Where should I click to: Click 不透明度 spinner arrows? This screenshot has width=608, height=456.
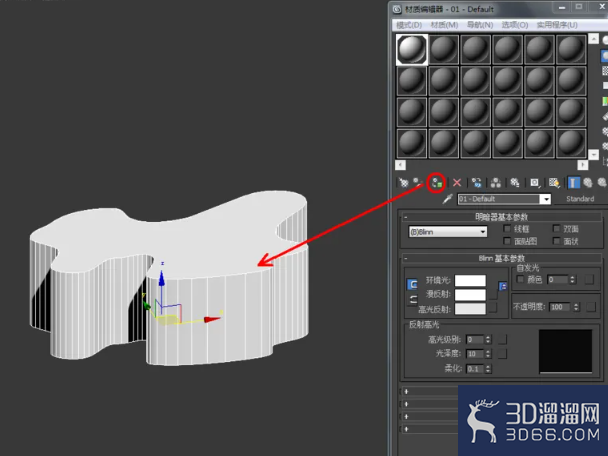click(576, 307)
